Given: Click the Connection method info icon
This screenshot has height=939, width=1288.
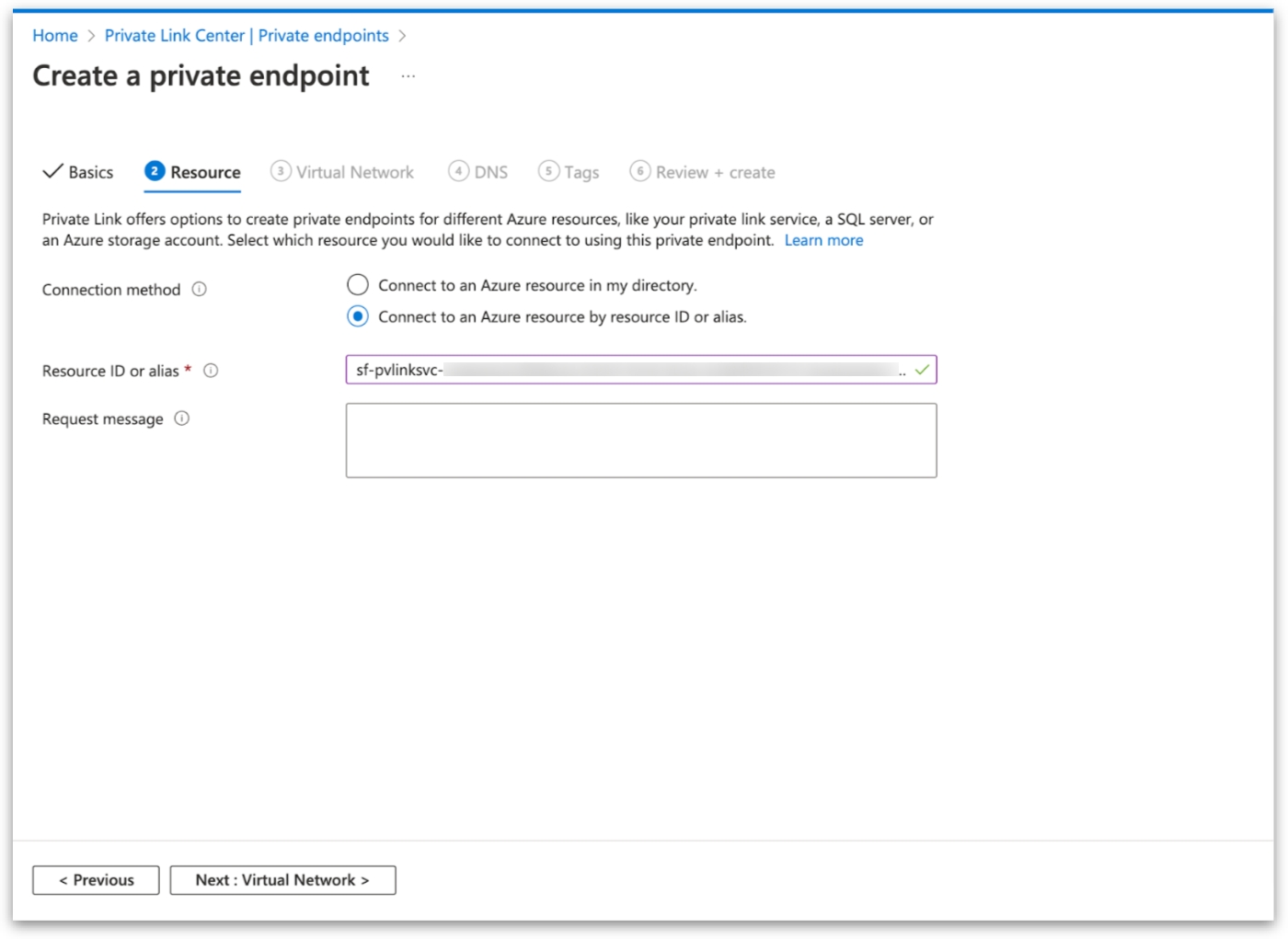Looking at the screenshot, I should (x=199, y=290).
